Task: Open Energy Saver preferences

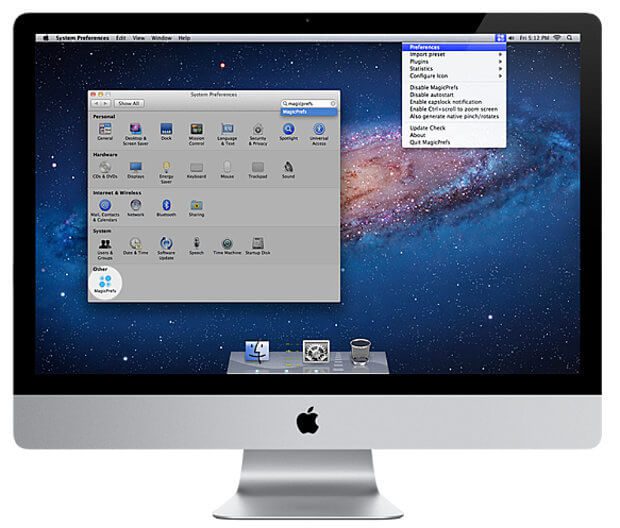Action: pos(166,172)
